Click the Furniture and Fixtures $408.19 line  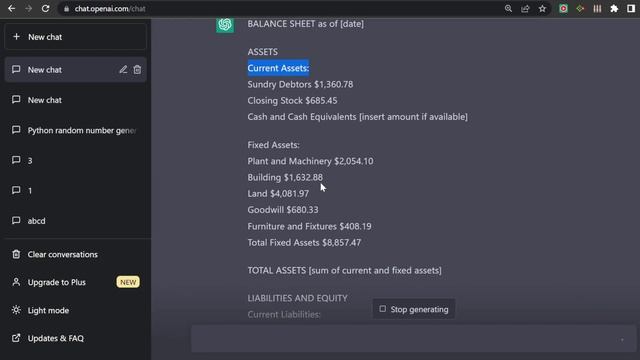[x=309, y=226]
